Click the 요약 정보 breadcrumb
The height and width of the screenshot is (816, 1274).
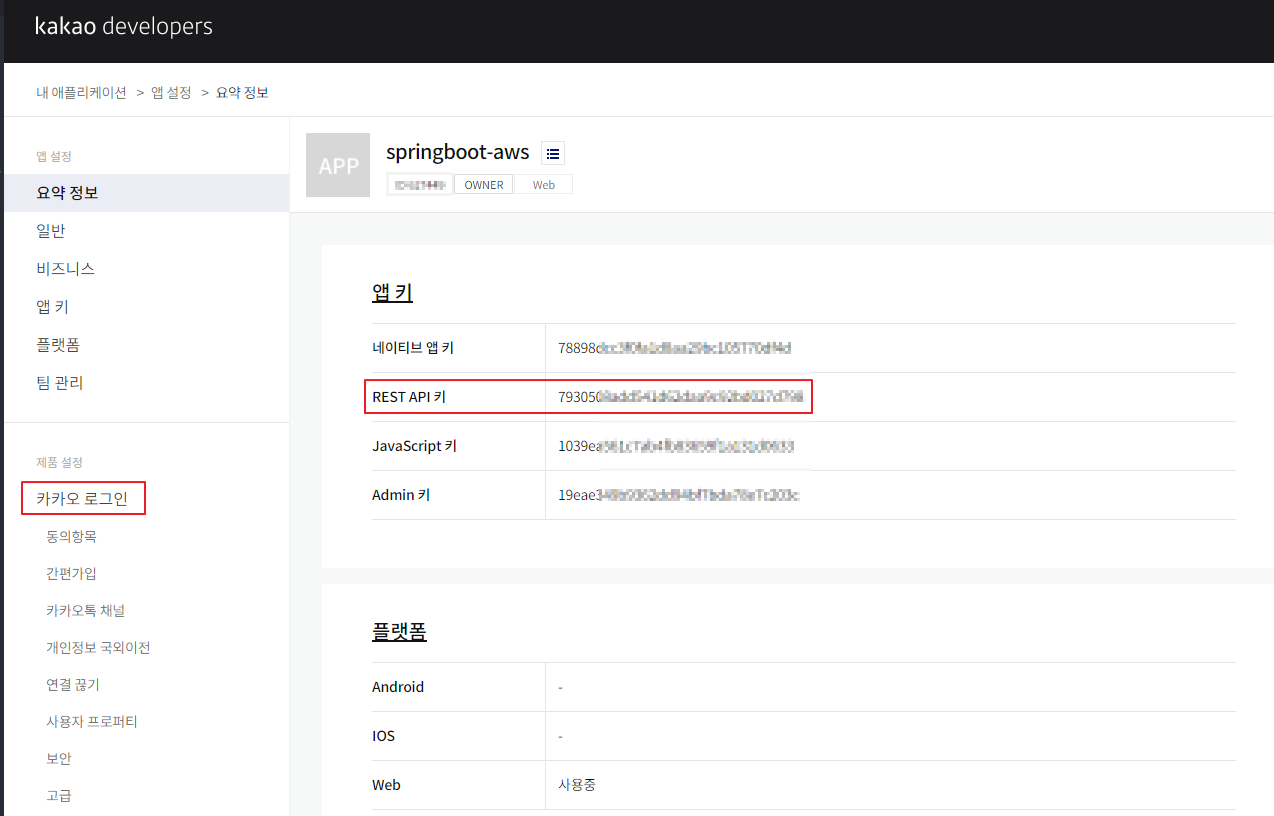[x=242, y=93]
